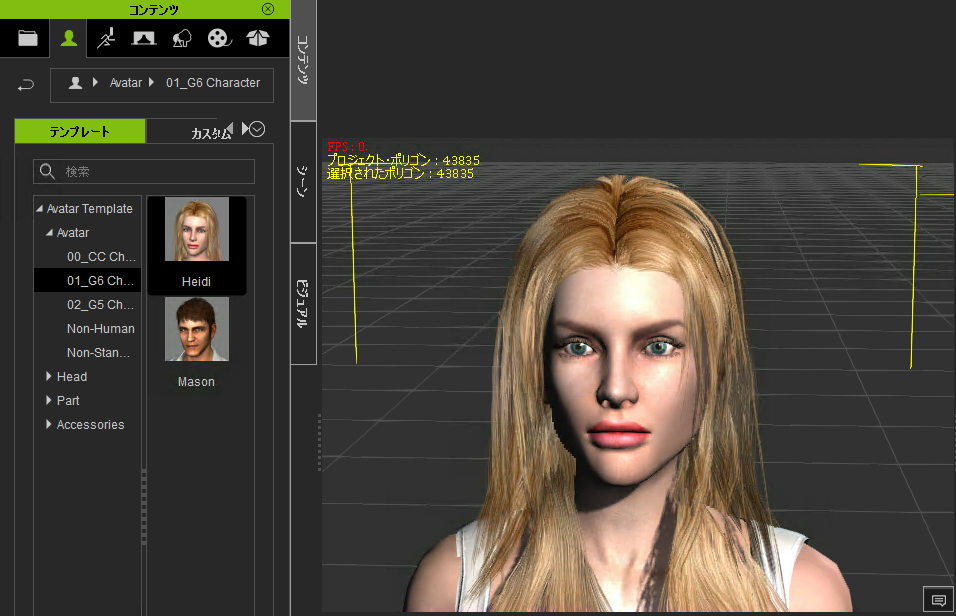Expand the Accessories tree node
Screen dimensions: 956x616
[49, 424]
